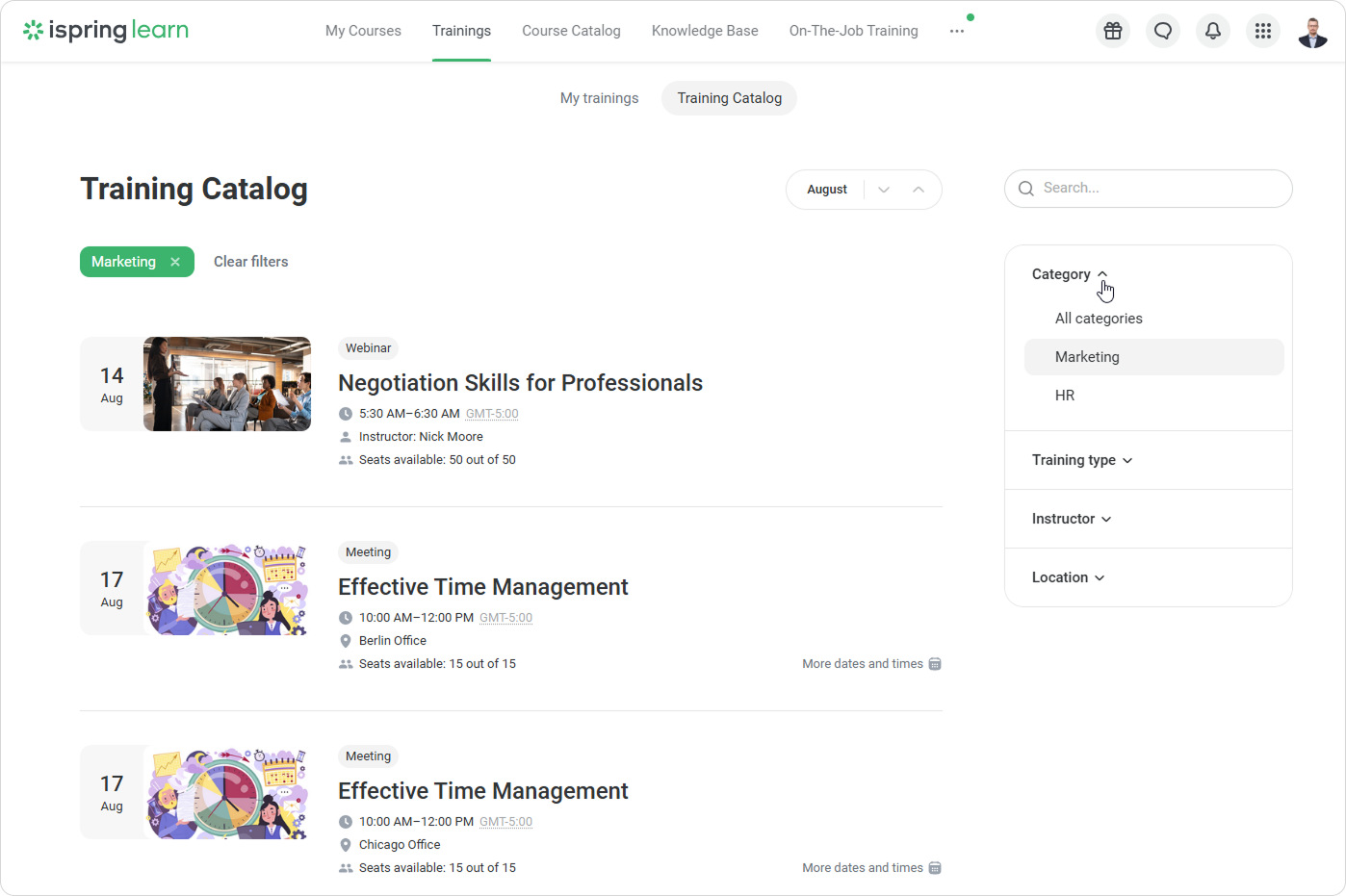Select the HR category option
The width and height of the screenshot is (1346, 896).
click(x=1154, y=396)
